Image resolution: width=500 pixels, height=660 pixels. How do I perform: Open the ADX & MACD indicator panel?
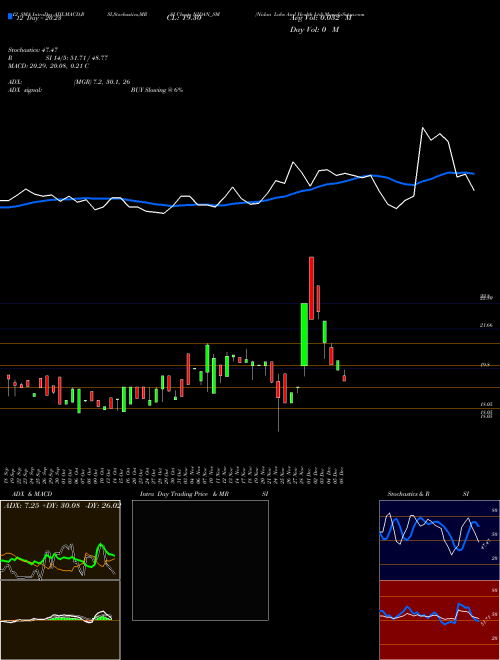(60, 540)
